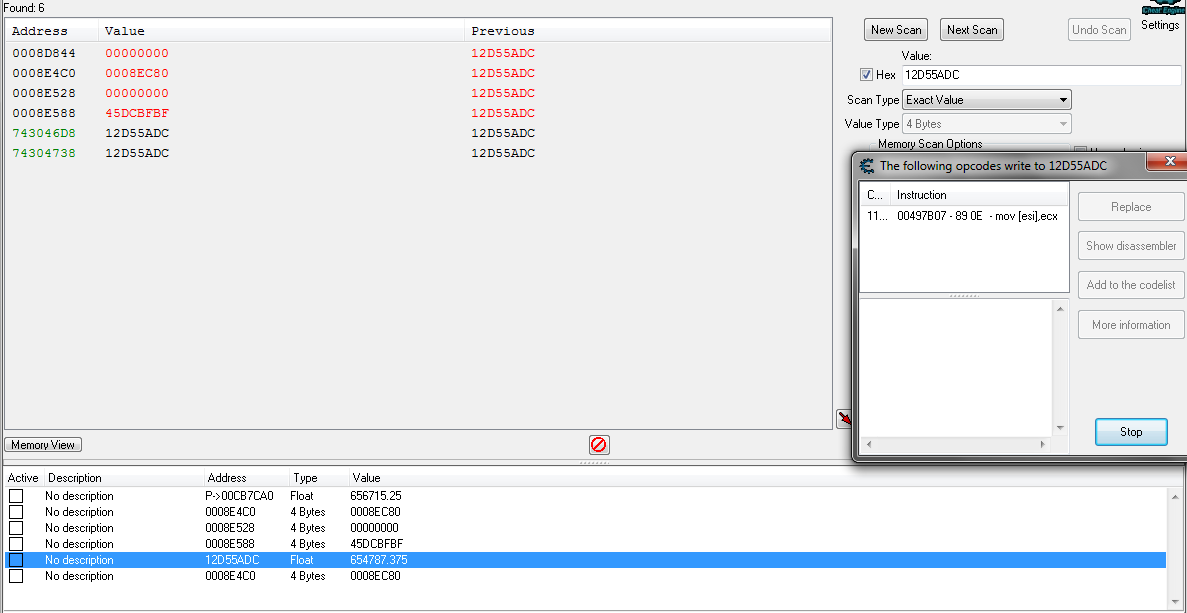Toggle the Hex checkbox
The width and height of the screenshot is (1187, 613).
pyautogui.click(x=866, y=75)
